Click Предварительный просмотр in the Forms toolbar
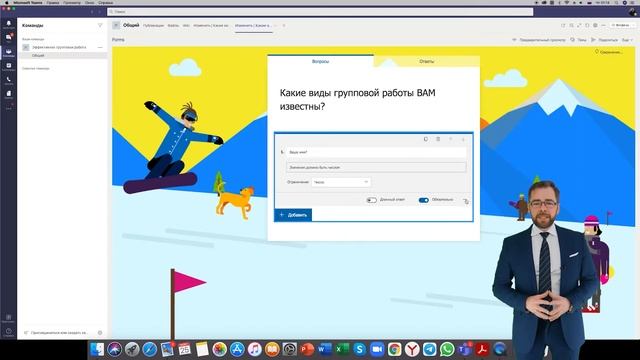The width and height of the screenshot is (640, 360). (539, 40)
